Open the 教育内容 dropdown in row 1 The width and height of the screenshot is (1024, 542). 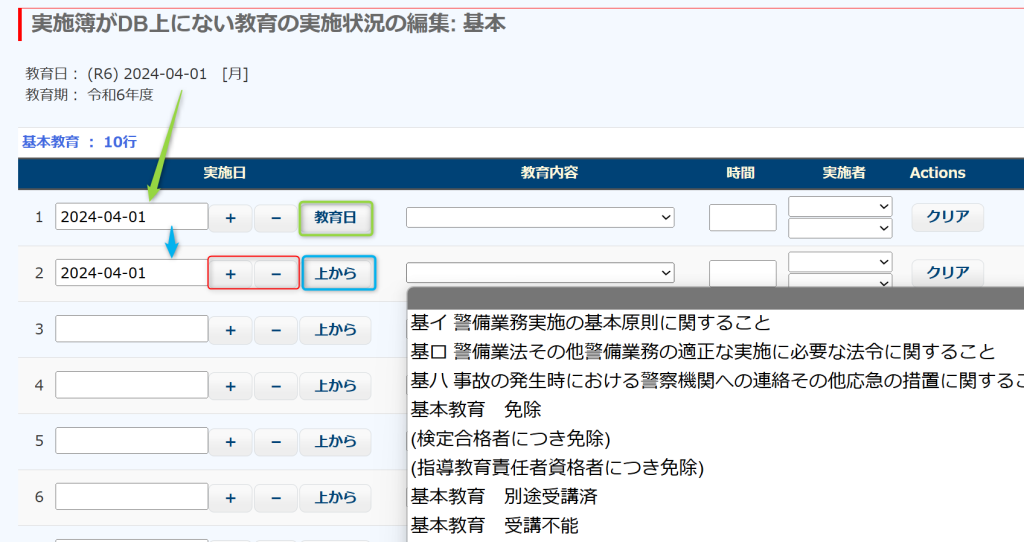[540, 217]
